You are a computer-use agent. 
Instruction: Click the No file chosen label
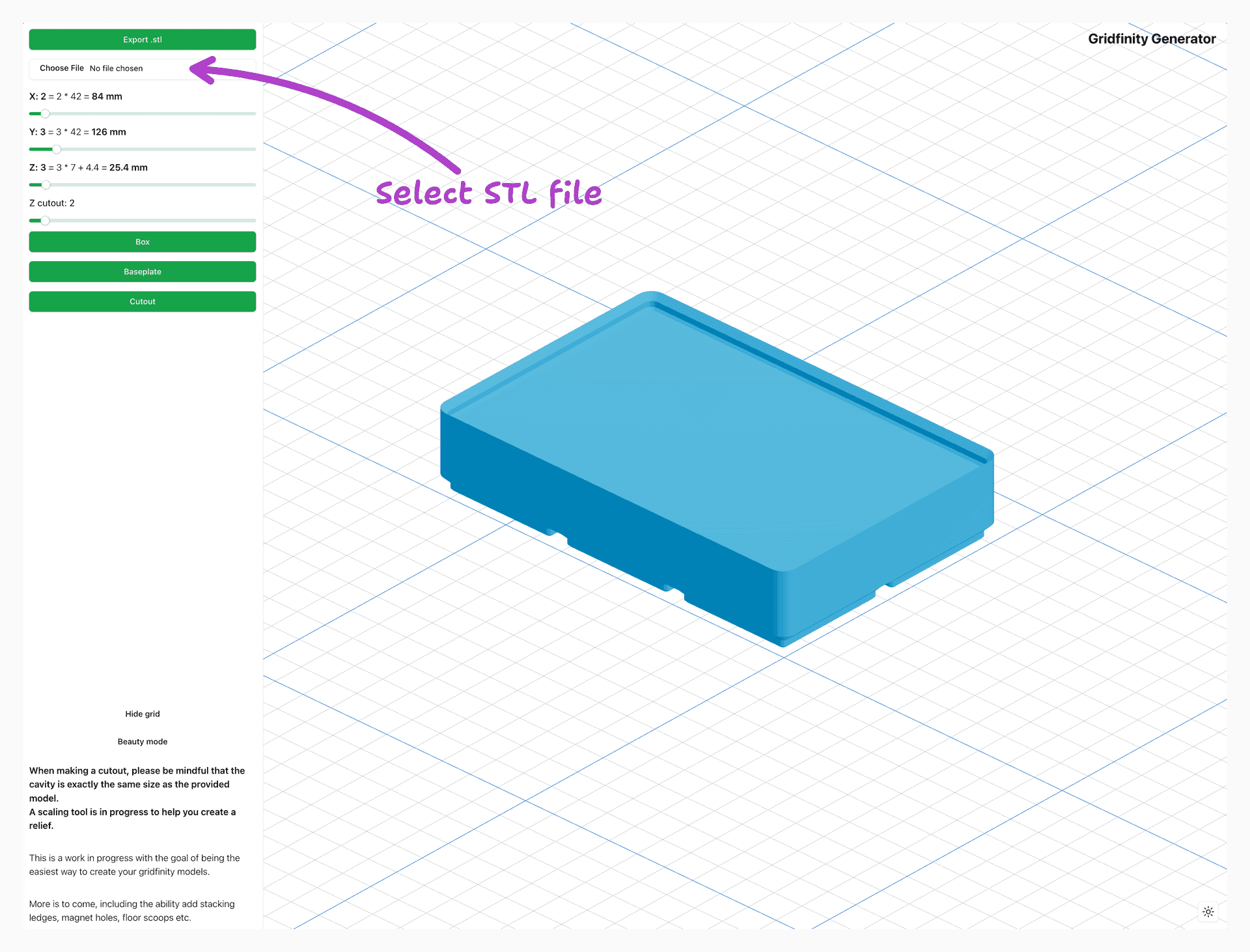tap(116, 68)
